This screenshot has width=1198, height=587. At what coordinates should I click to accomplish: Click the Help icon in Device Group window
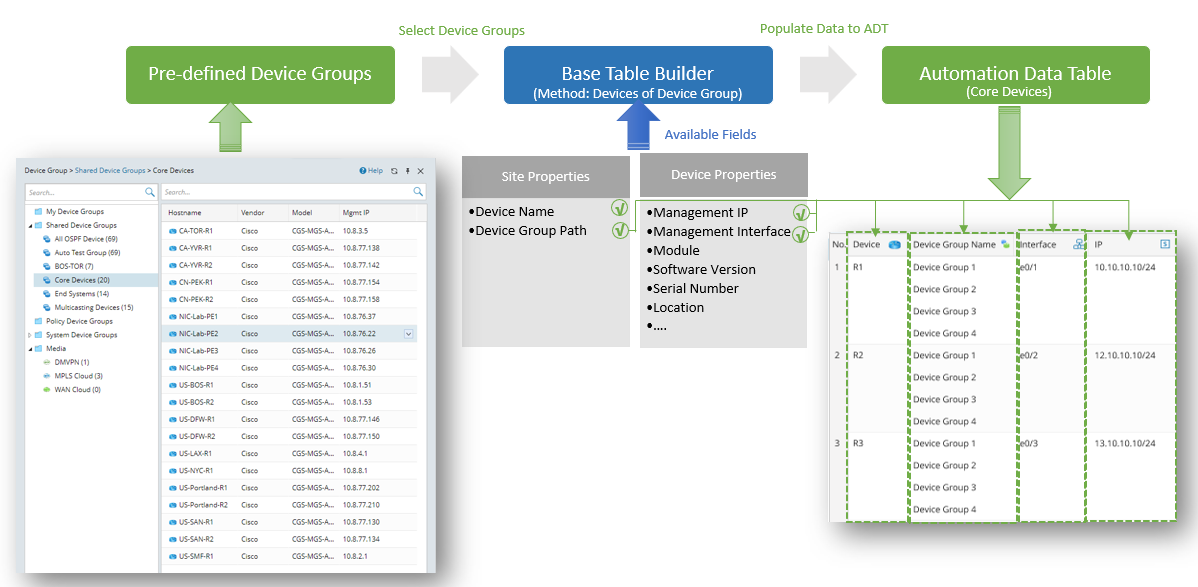pyautogui.click(x=363, y=171)
